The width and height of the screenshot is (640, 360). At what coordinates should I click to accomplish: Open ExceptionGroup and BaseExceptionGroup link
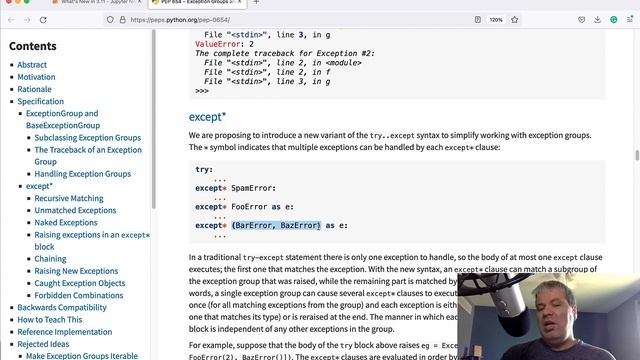[x=62, y=119]
